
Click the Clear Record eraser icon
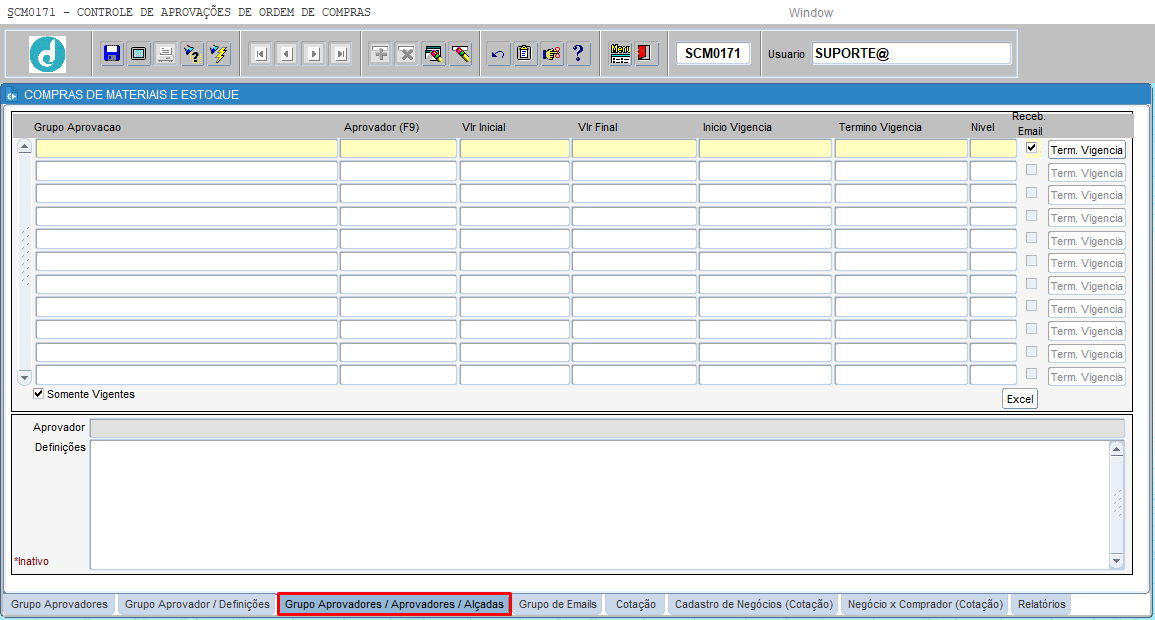(x=460, y=54)
